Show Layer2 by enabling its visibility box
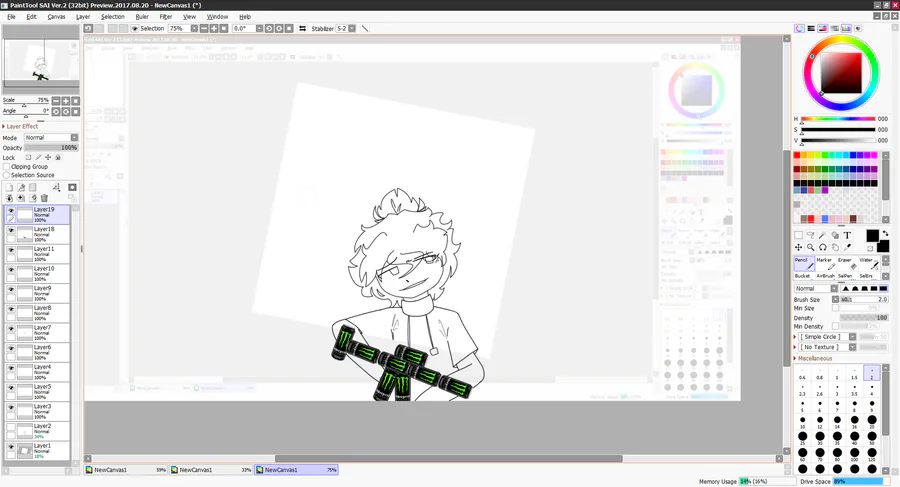Screen dimensions: 900x487 click(x=11, y=427)
